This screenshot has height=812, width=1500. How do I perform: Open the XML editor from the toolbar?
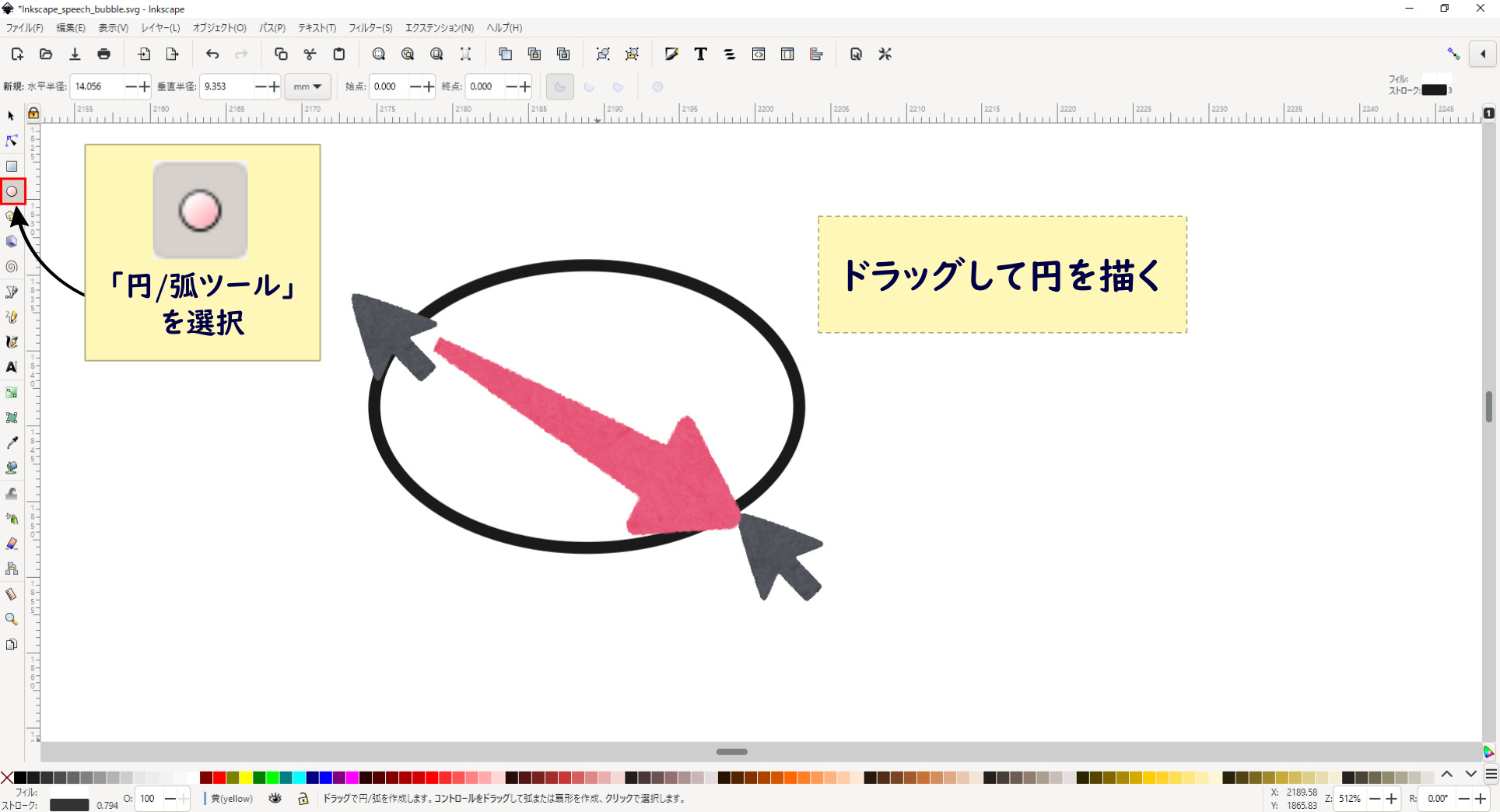tap(759, 54)
